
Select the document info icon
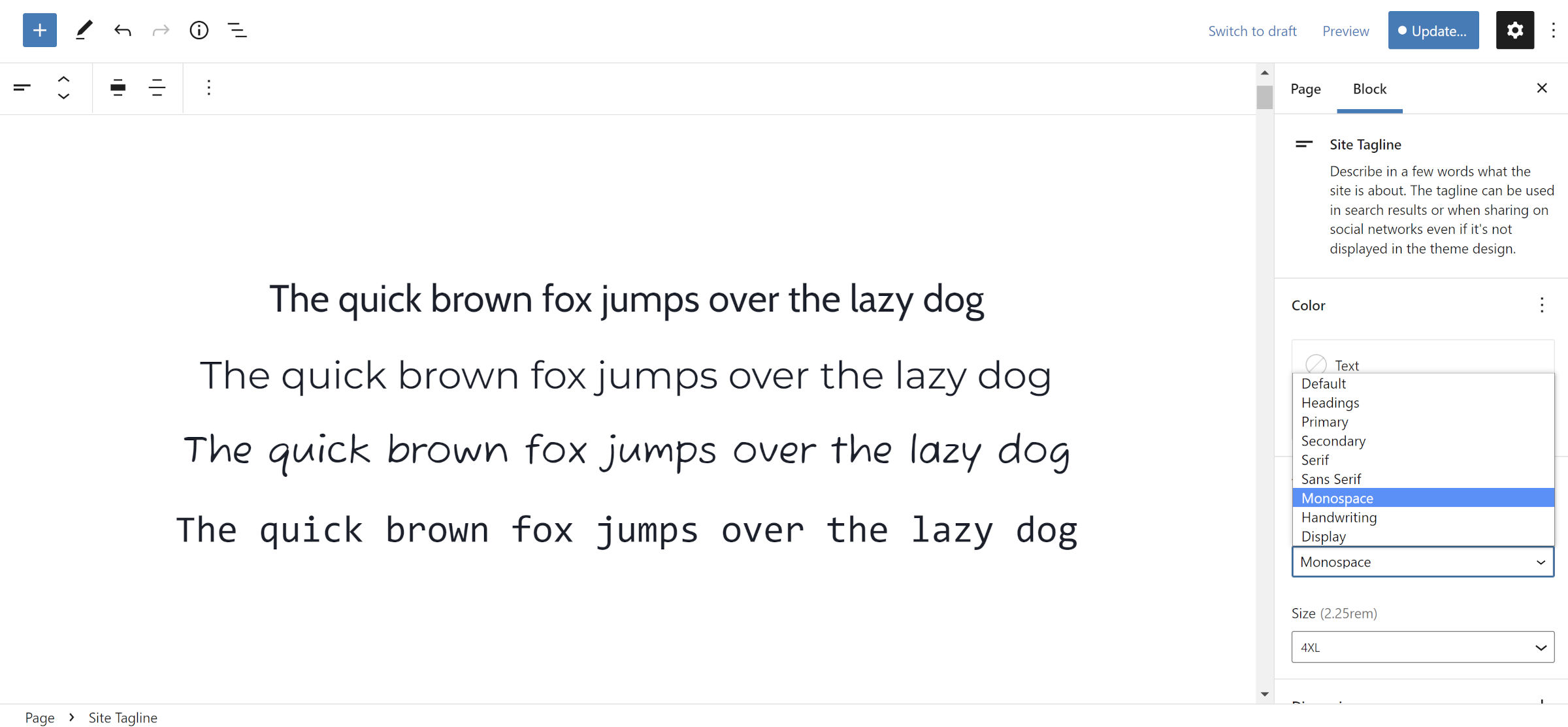tap(199, 30)
